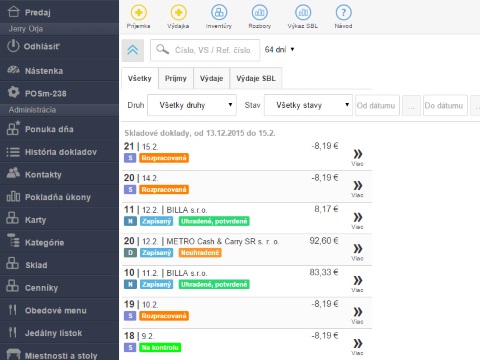Open the Príjemka plus icon
The width and height of the screenshot is (480, 360).
[x=138, y=12]
